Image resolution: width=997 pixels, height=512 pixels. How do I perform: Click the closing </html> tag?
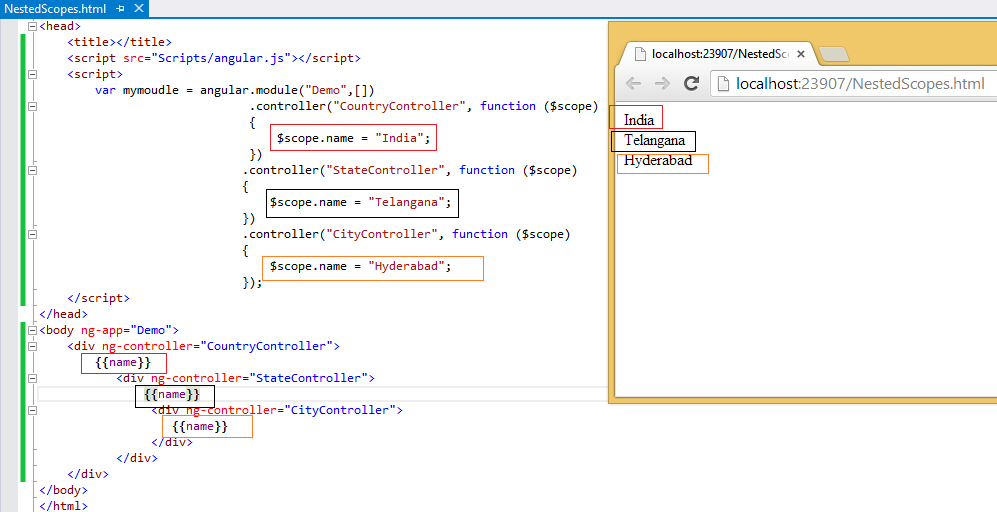[64, 506]
